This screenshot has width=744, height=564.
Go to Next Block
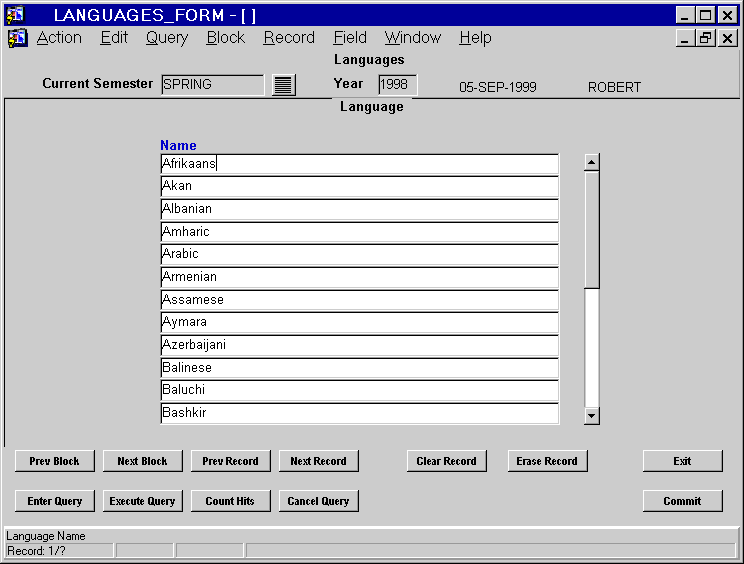(142, 461)
